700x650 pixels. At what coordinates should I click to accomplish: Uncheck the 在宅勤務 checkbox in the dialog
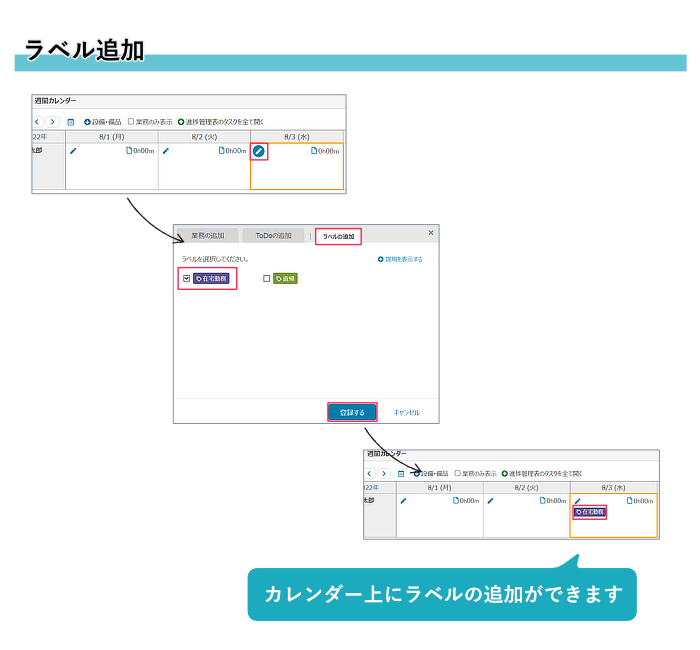click(x=186, y=279)
